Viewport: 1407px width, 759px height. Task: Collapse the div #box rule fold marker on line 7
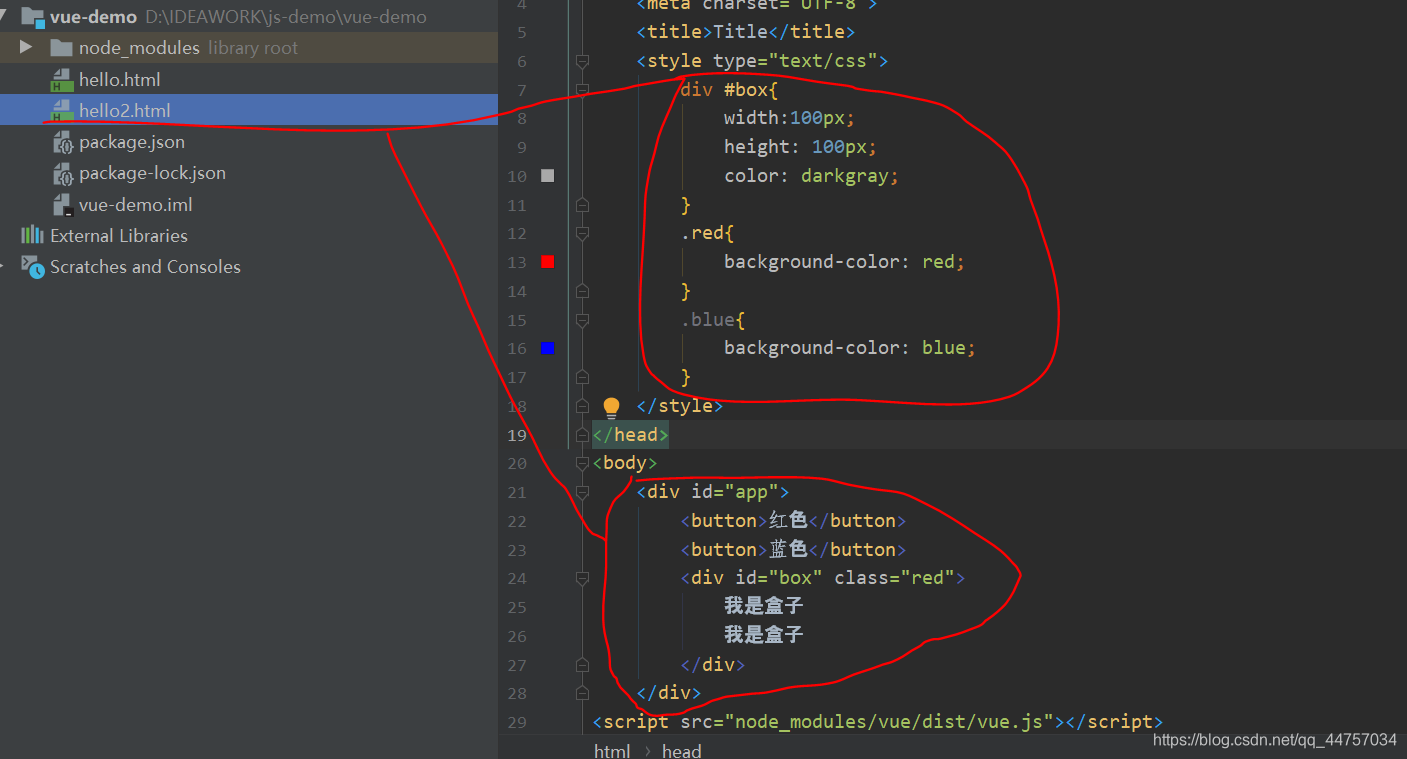coord(582,90)
